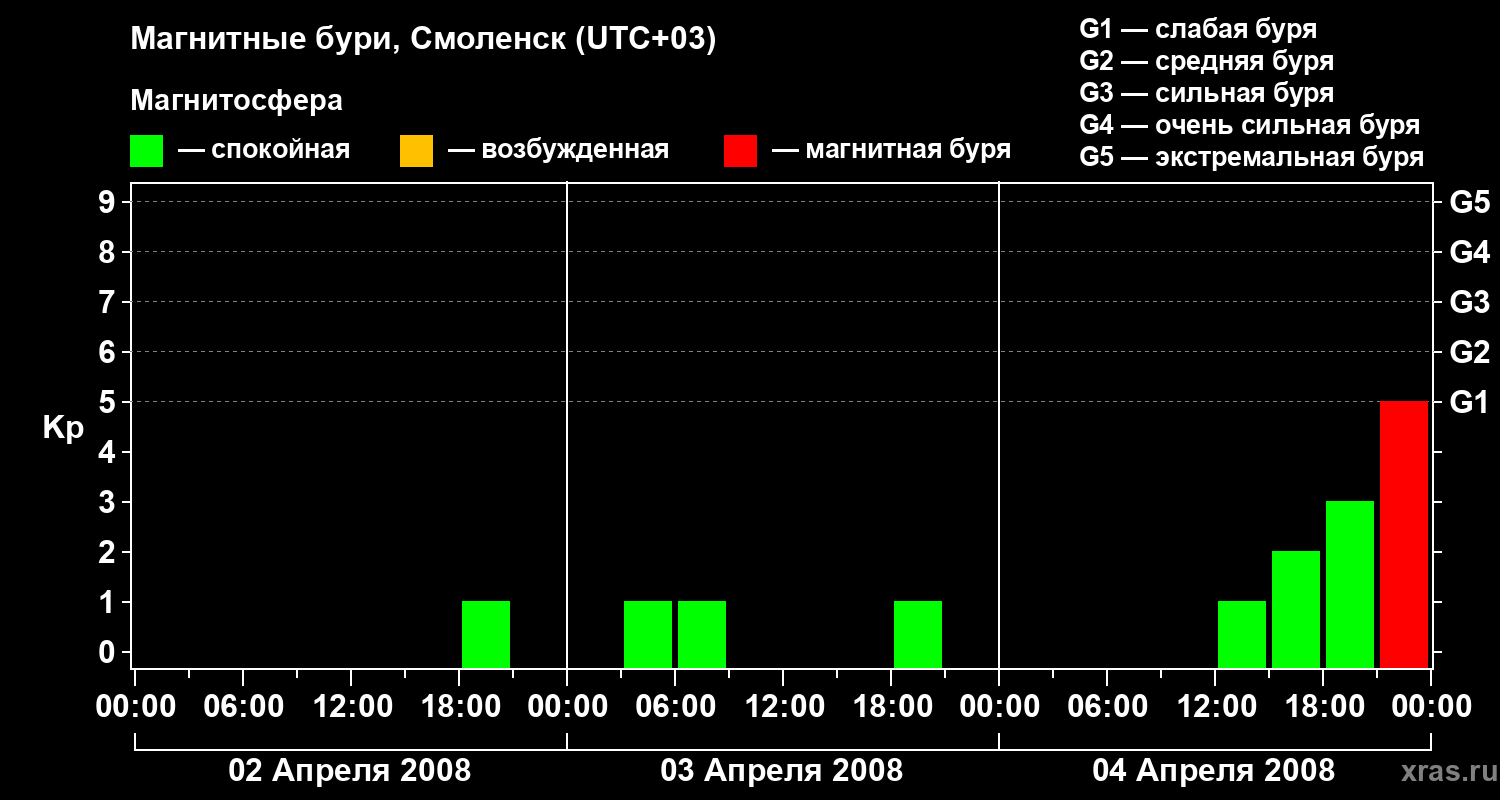The image size is (1500, 800).
Task: Click the 03 Апреля bar starting at 18:00
Action: [918, 634]
